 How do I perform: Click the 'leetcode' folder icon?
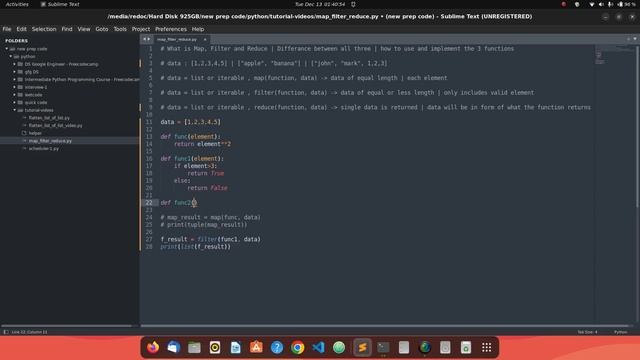click(20, 95)
